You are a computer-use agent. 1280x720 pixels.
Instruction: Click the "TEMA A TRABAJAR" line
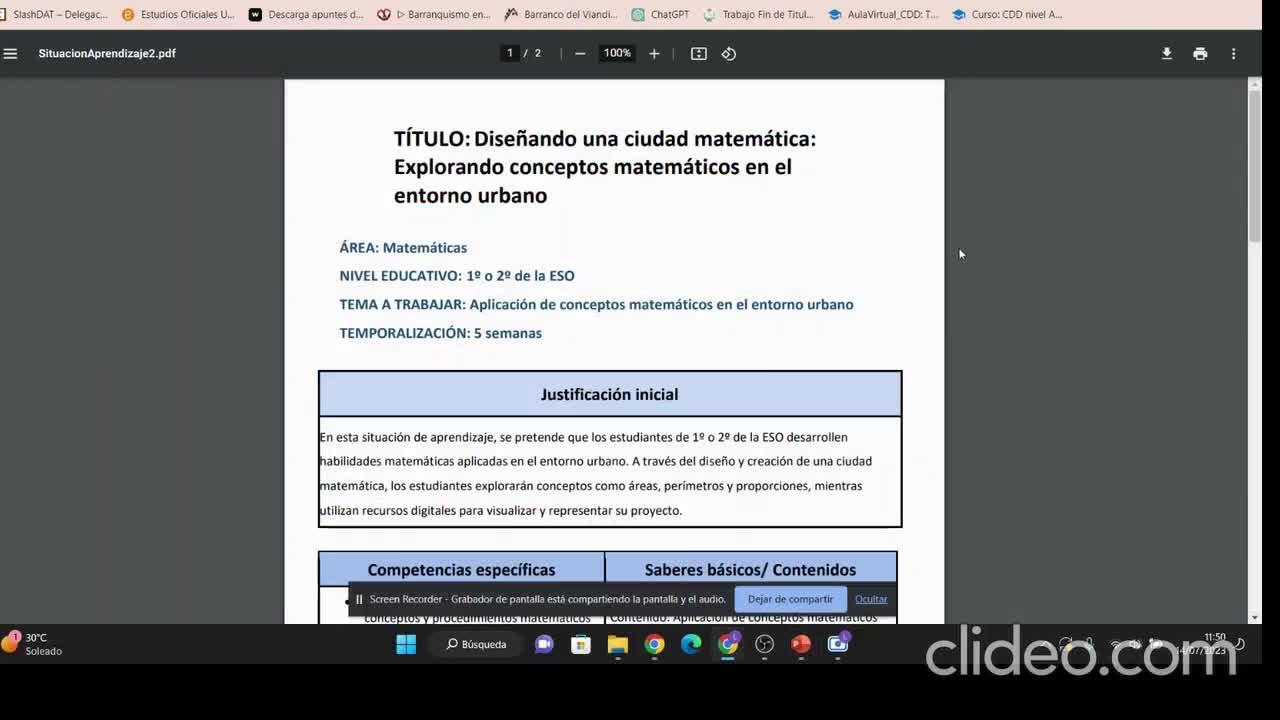596,304
